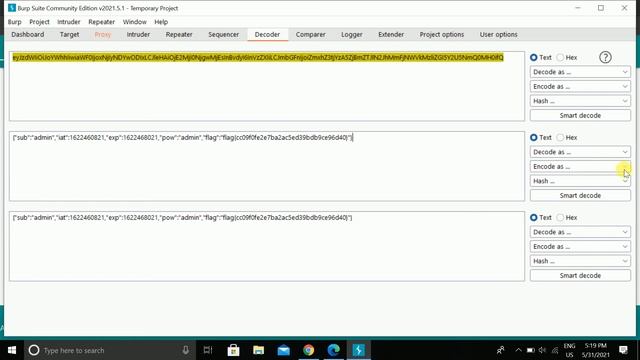Screen dimensions: 640x360
Task: Open File Explorer from the taskbar
Action: 258,350
